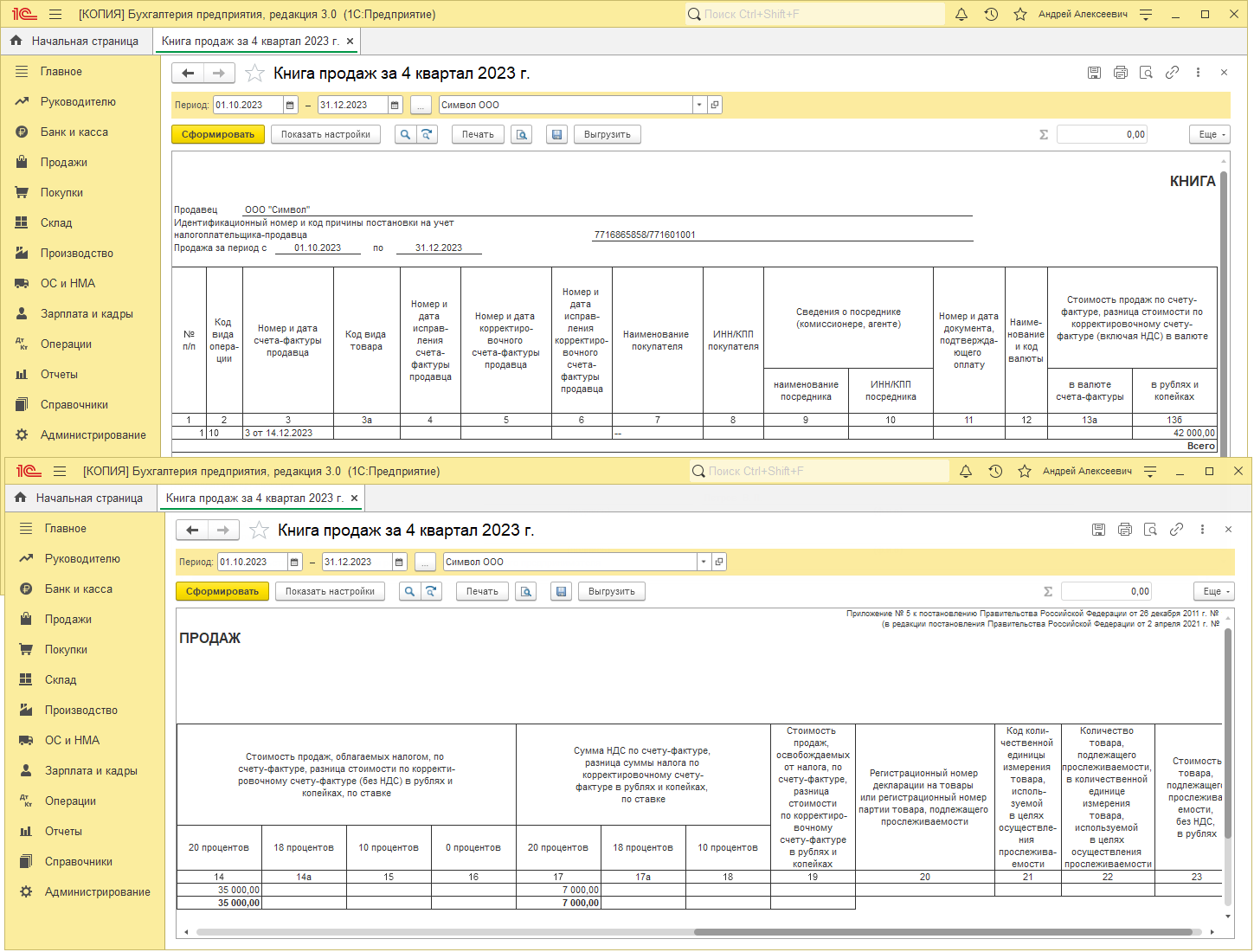Image resolution: width=1254 pixels, height=952 pixels.
Task: Open history icon in top window
Action: click(992, 15)
